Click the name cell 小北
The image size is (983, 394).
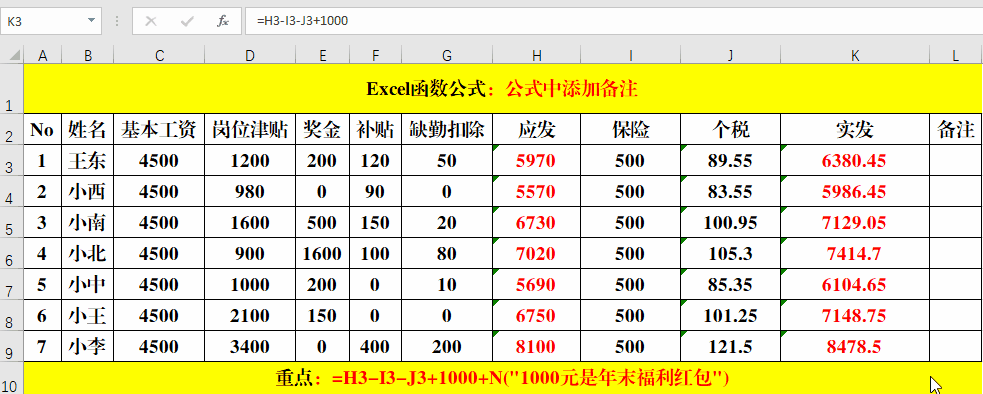coord(88,253)
